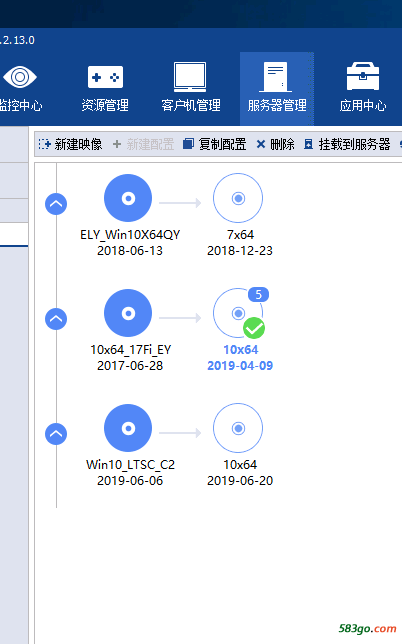402x644 pixels.
Task: Switch to 监控中心 tab label
Action: 21,106
